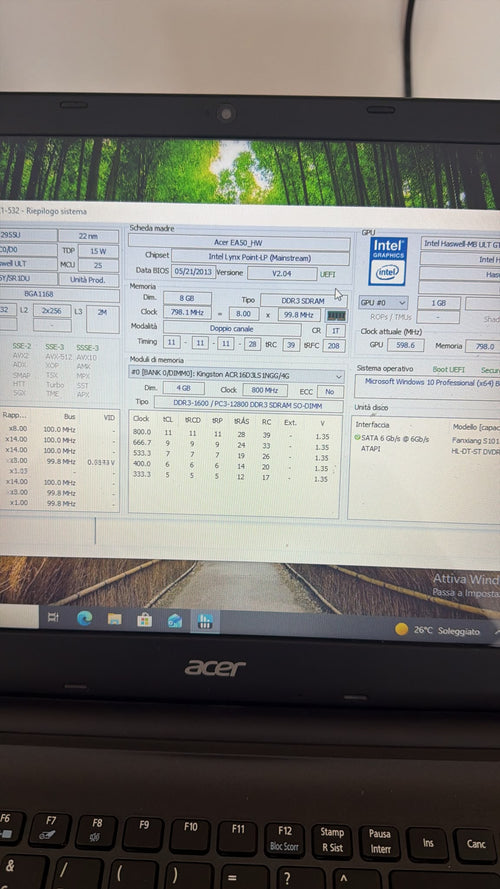
Task: Launch Microsoft Edge from the taskbar
Action: pos(84,618)
